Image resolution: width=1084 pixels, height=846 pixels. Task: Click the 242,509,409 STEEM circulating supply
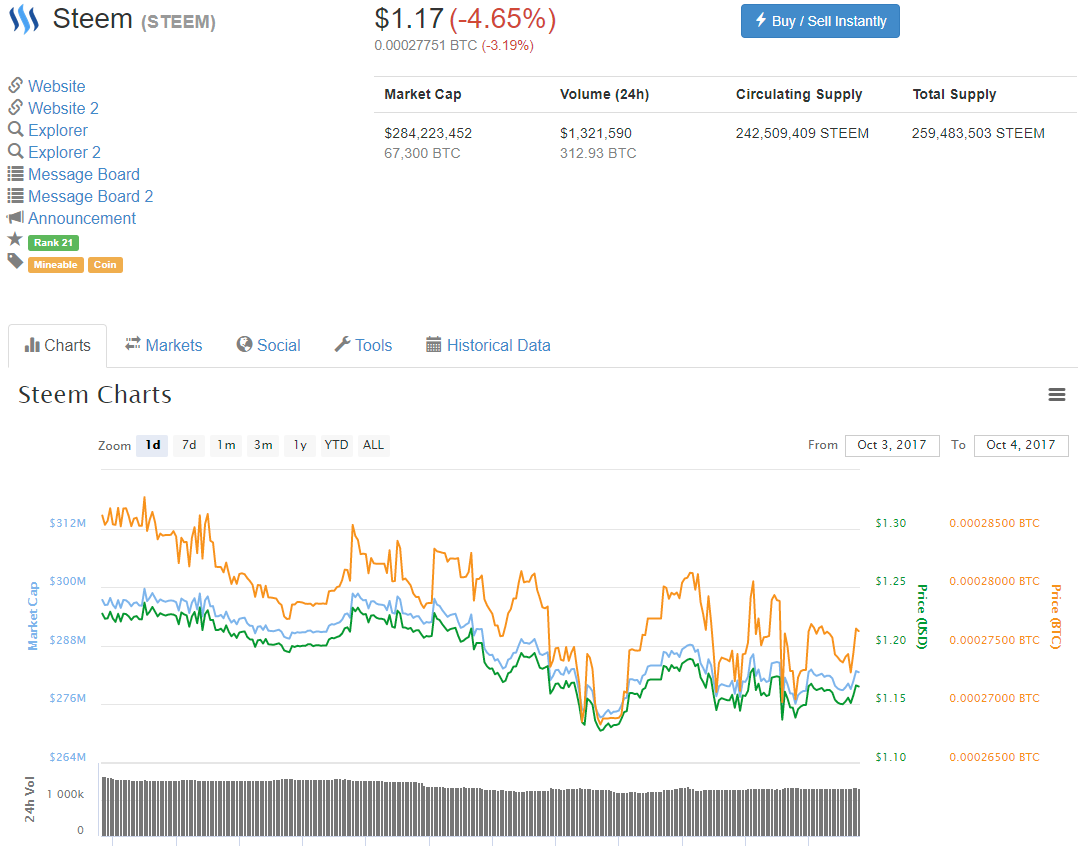tap(802, 133)
